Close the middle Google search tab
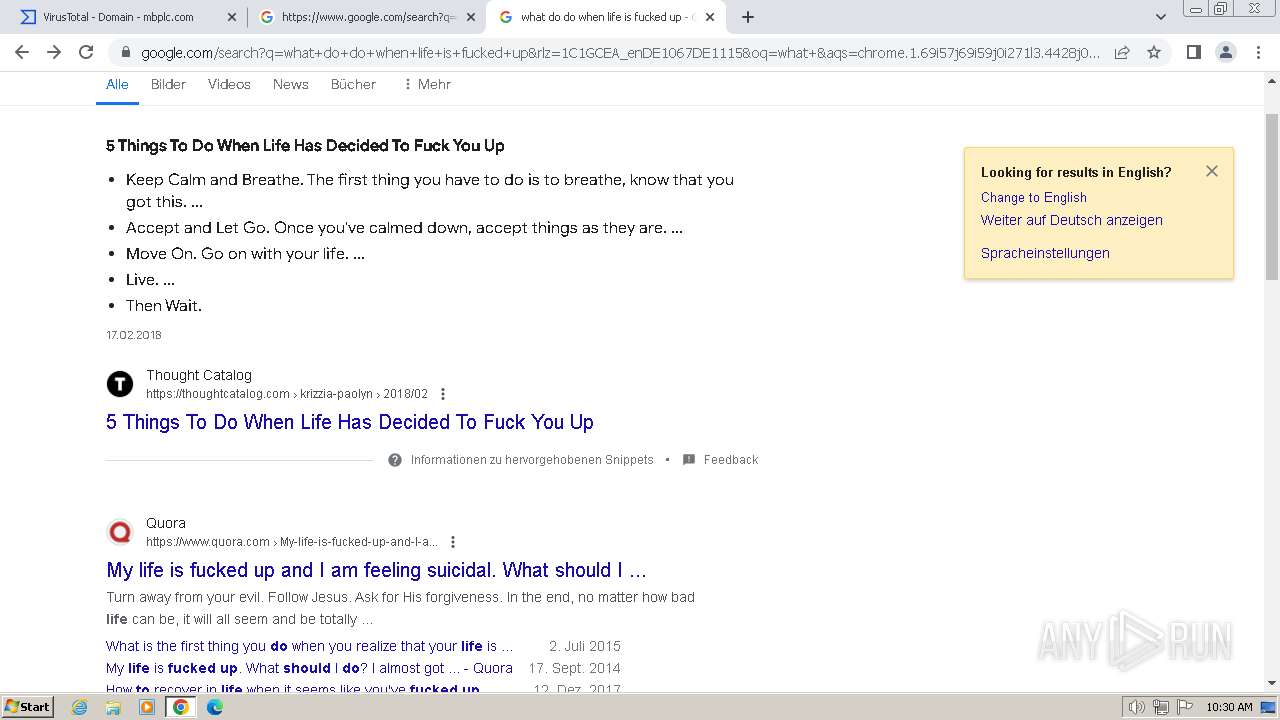Viewport: 1280px width, 720px height. click(x=471, y=17)
